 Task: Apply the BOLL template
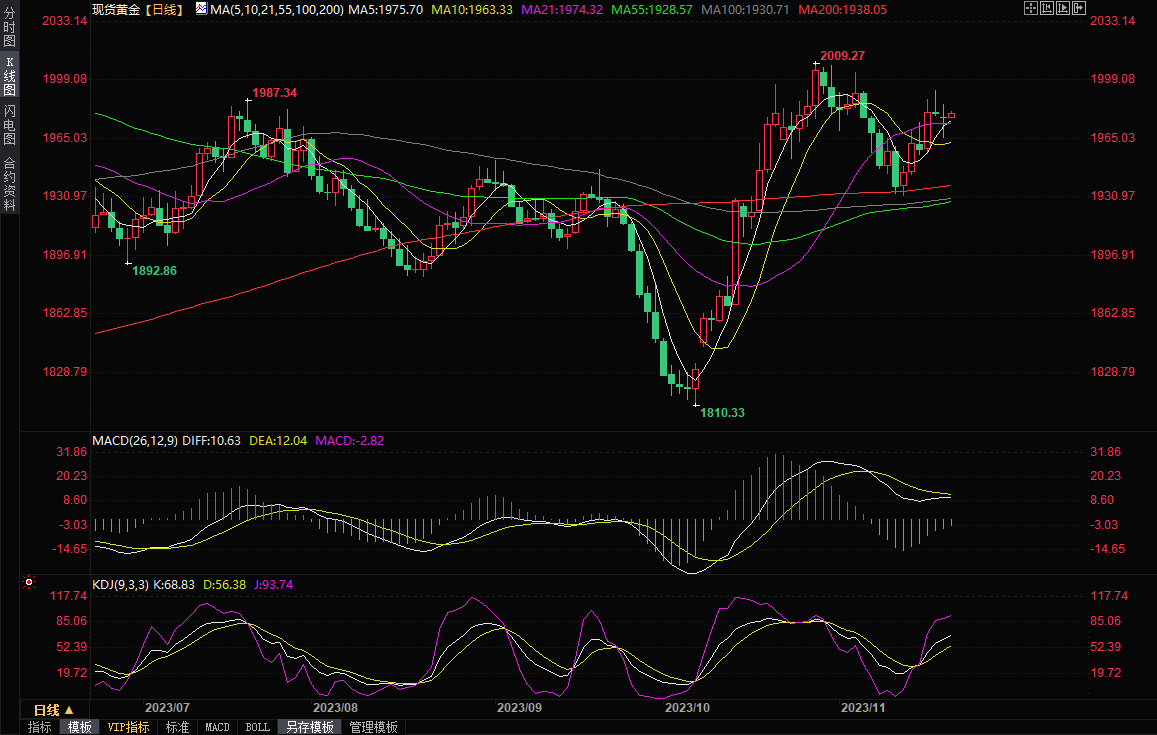(x=257, y=727)
